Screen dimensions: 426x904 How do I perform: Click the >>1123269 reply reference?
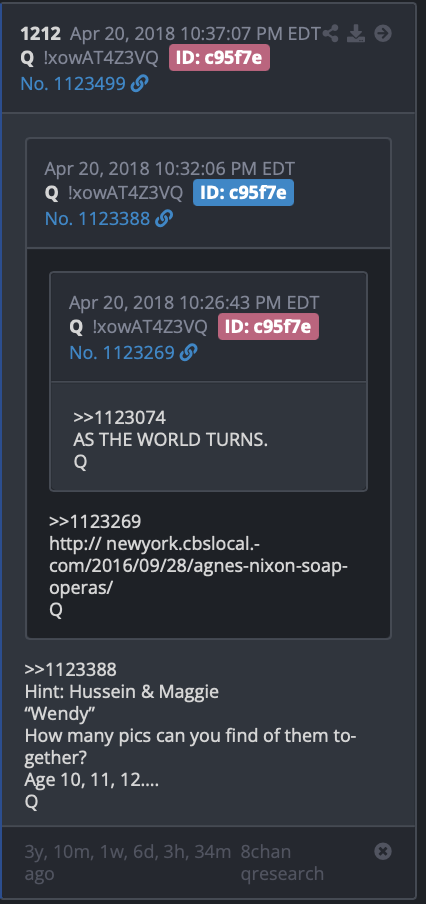95,521
